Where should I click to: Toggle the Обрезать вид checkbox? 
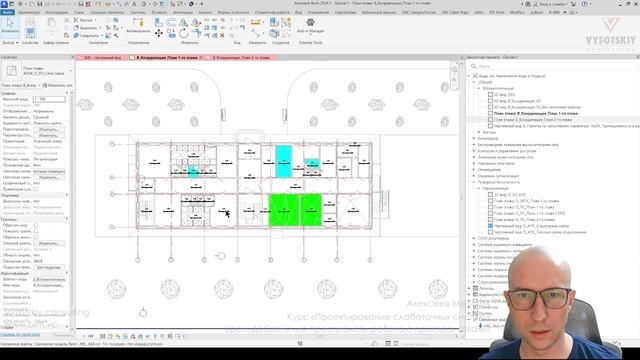pyautogui.click(x=36, y=225)
